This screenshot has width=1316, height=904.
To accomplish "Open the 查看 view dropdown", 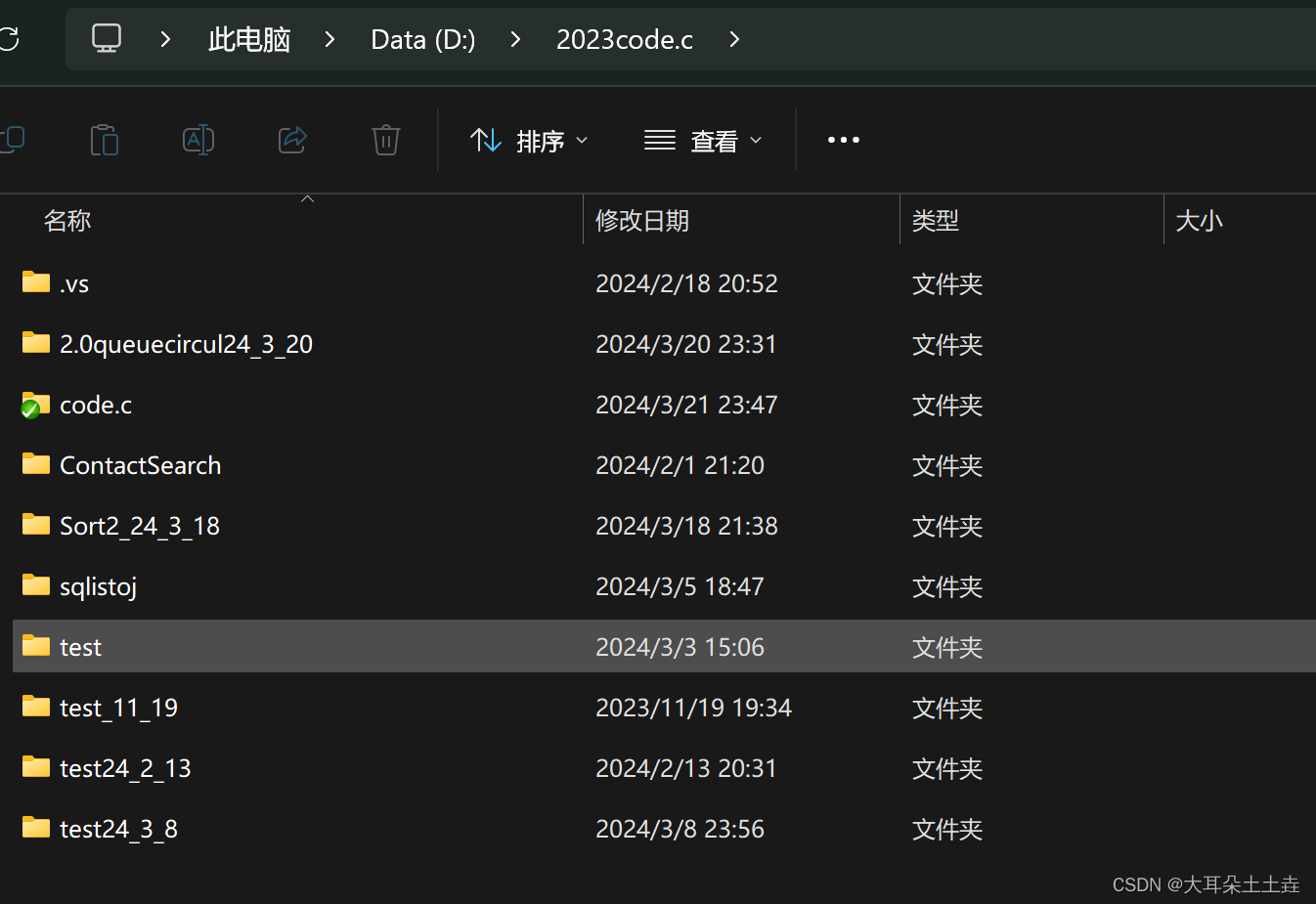I will [703, 141].
